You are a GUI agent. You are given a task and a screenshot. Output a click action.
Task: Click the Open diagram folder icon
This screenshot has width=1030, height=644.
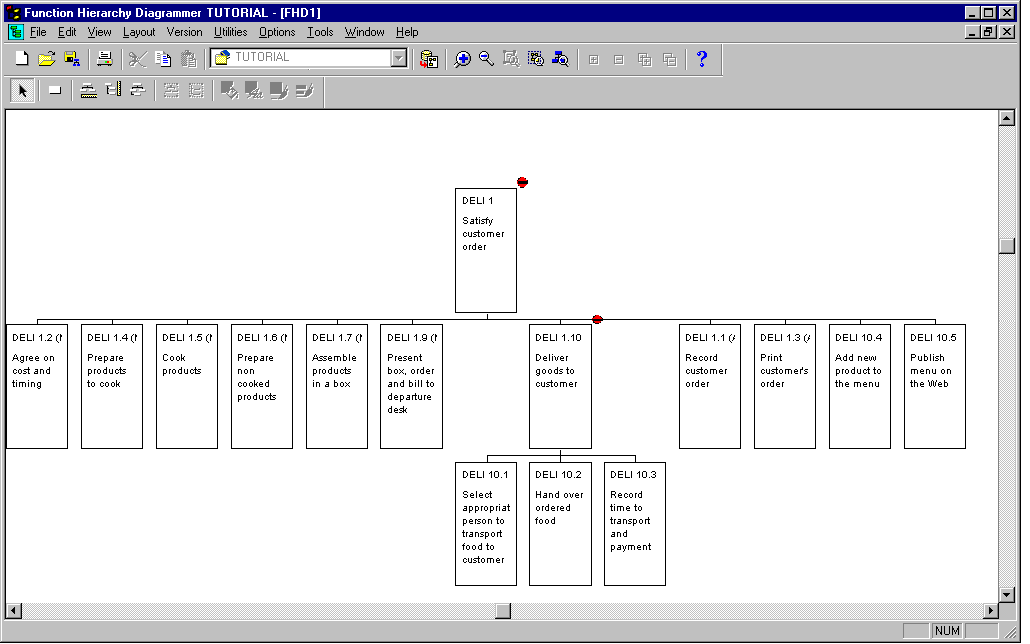tap(46, 59)
